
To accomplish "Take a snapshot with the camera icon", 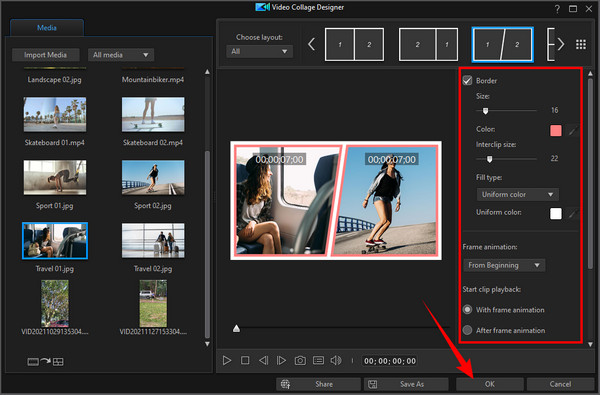I will [300, 361].
